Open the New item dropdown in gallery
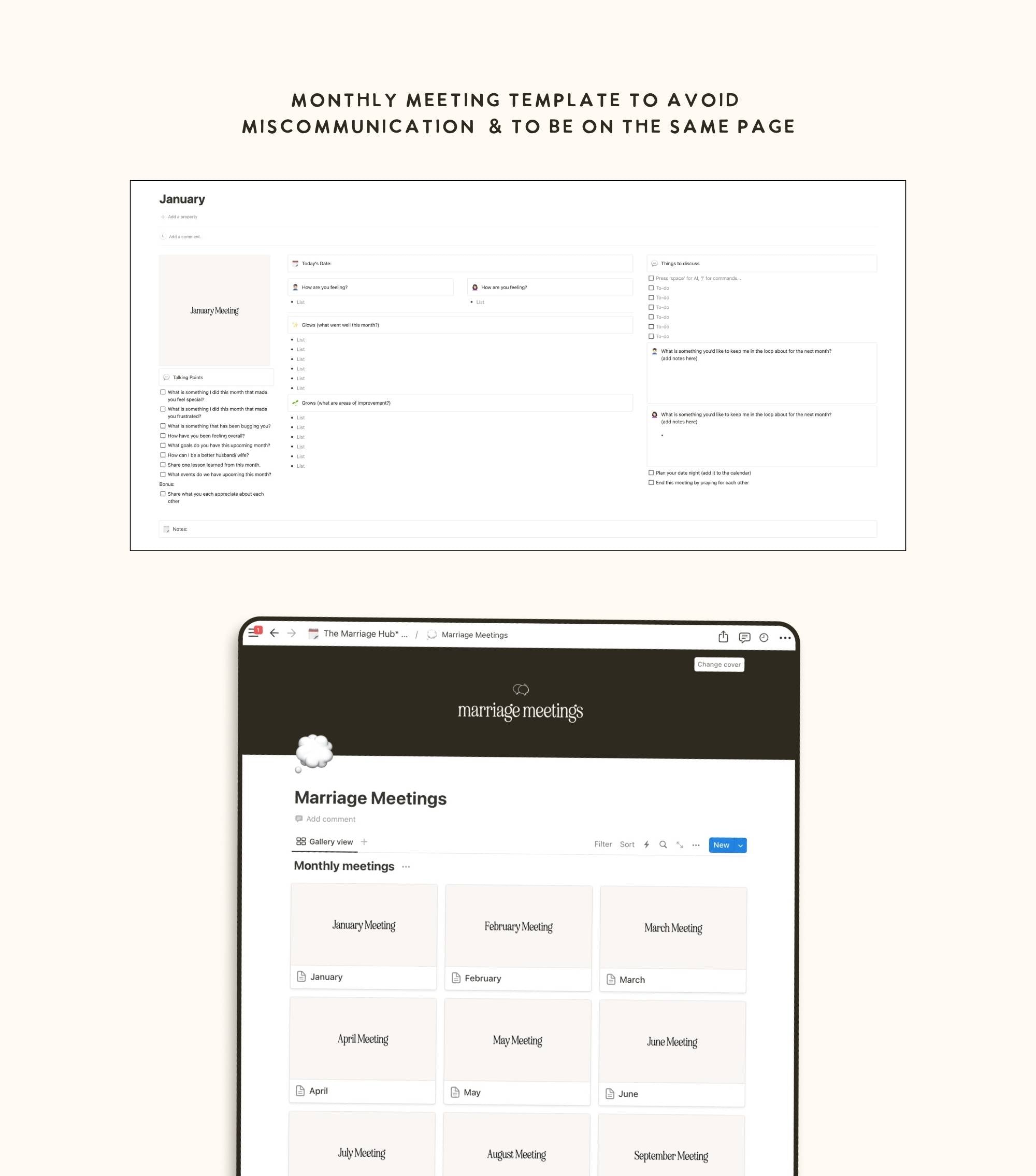This screenshot has width=1036, height=1176. coord(742,844)
